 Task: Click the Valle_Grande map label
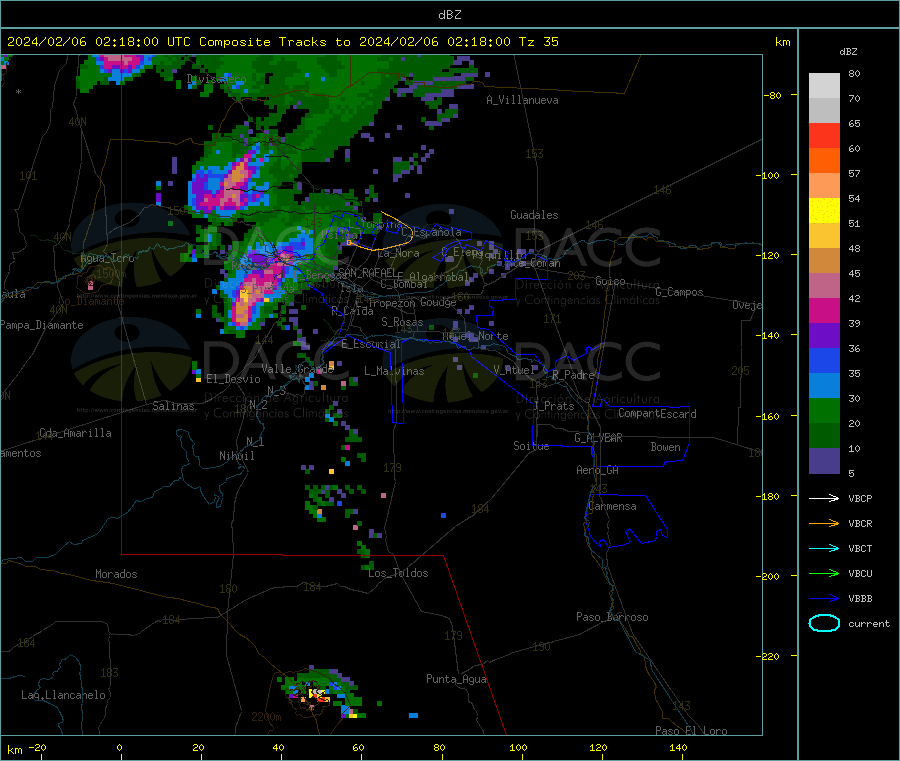coord(297,369)
